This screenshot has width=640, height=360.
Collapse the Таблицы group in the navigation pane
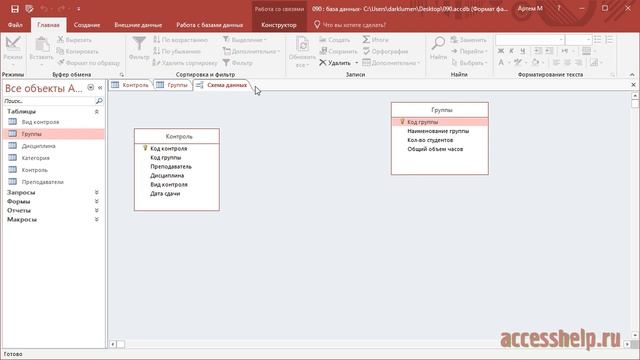coord(97,111)
